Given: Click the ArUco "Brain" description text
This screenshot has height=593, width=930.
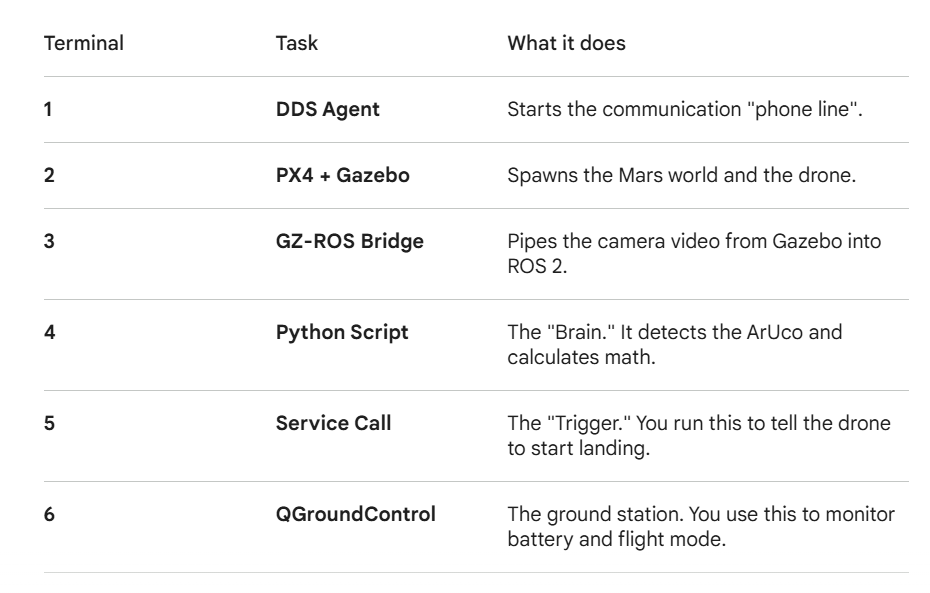Looking at the screenshot, I should pos(675,345).
